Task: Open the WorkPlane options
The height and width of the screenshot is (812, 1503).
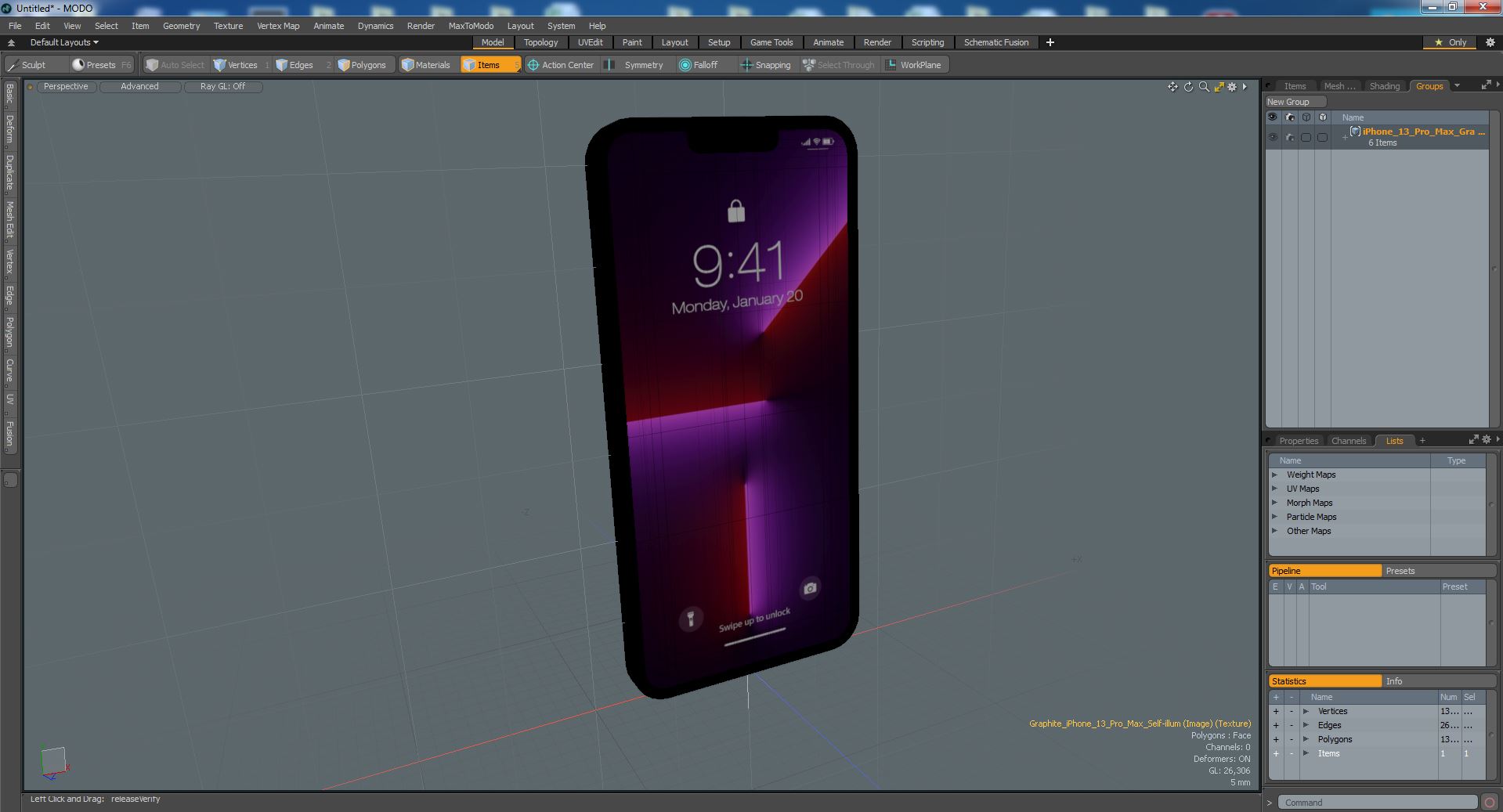Action: [914, 65]
